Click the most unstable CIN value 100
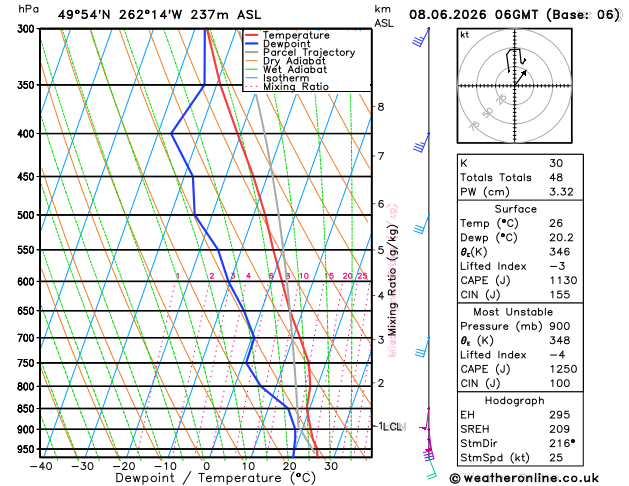This screenshot has width=629, height=486. (x=560, y=383)
